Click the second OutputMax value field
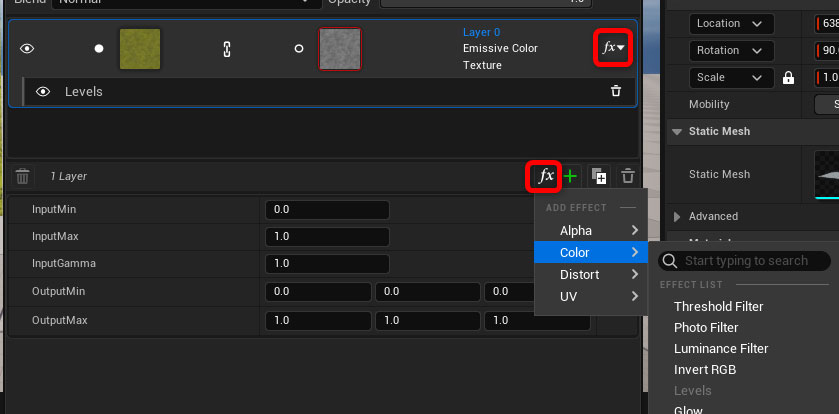 point(428,320)
